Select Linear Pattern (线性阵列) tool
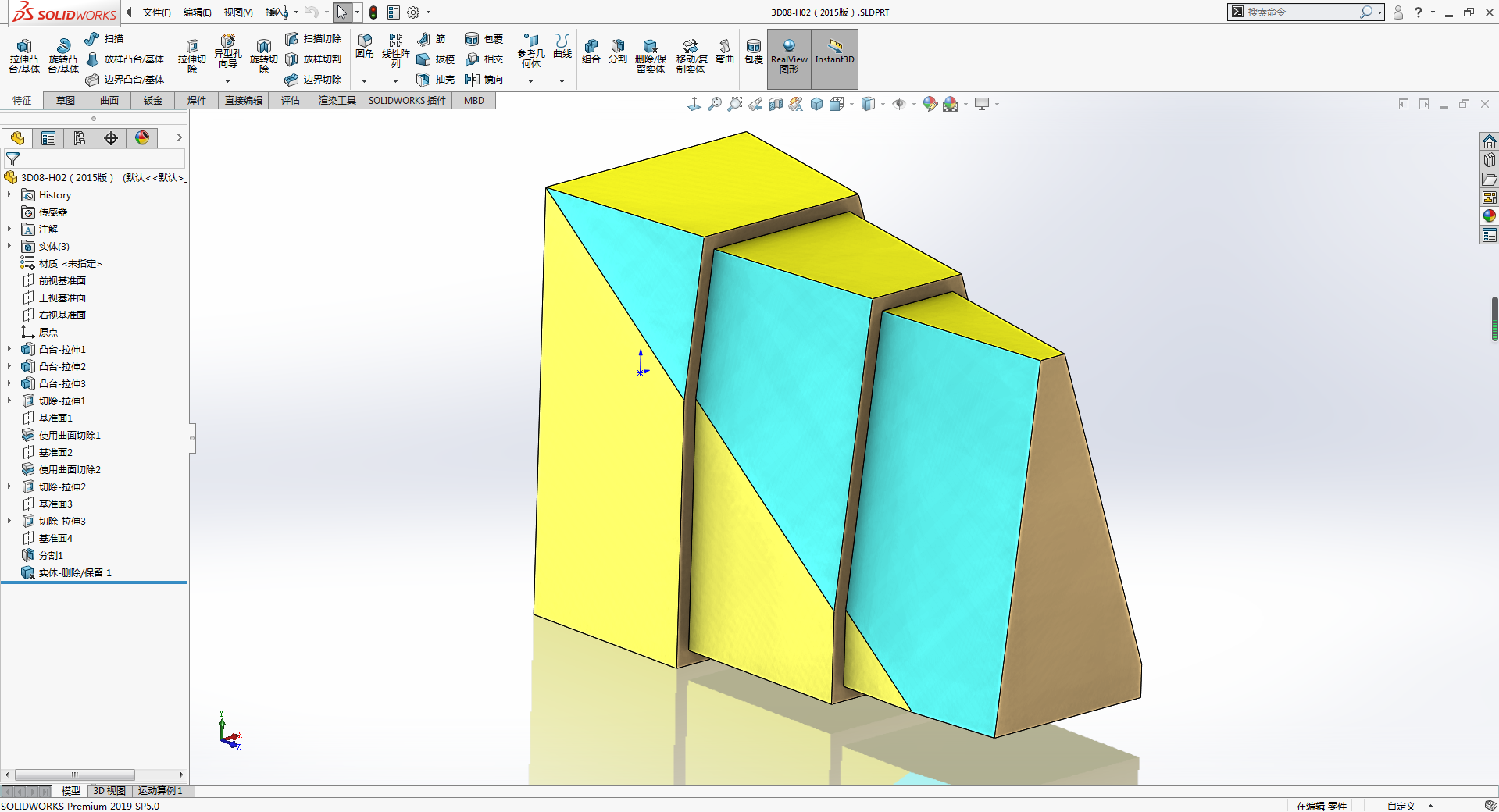 (x=396, y=51)
